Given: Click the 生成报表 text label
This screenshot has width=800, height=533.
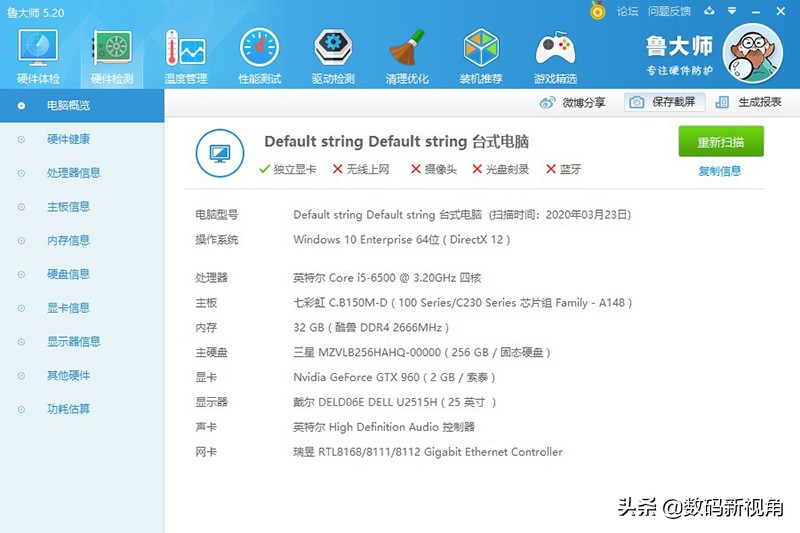Looking at the screenshot, I should point(760,102).
